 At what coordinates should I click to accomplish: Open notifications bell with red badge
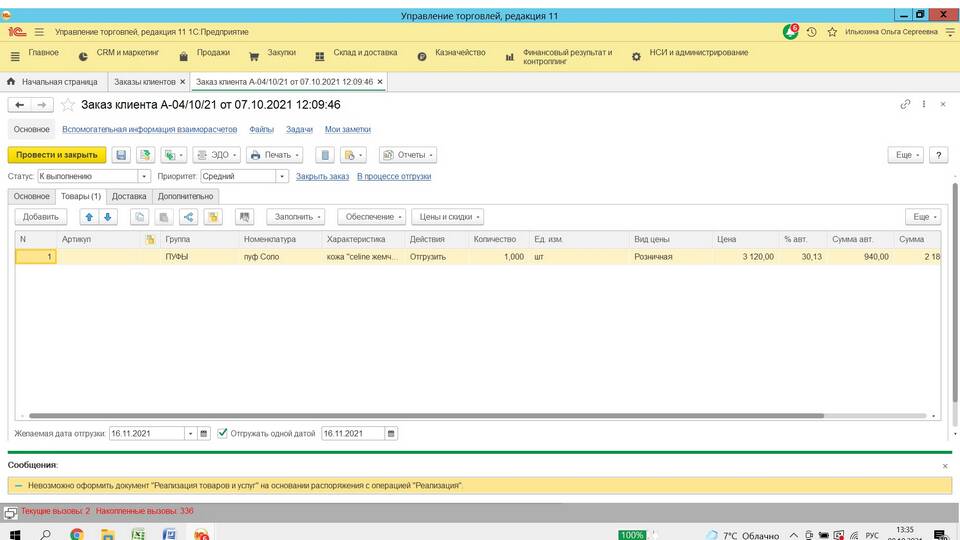coord(791,32)
